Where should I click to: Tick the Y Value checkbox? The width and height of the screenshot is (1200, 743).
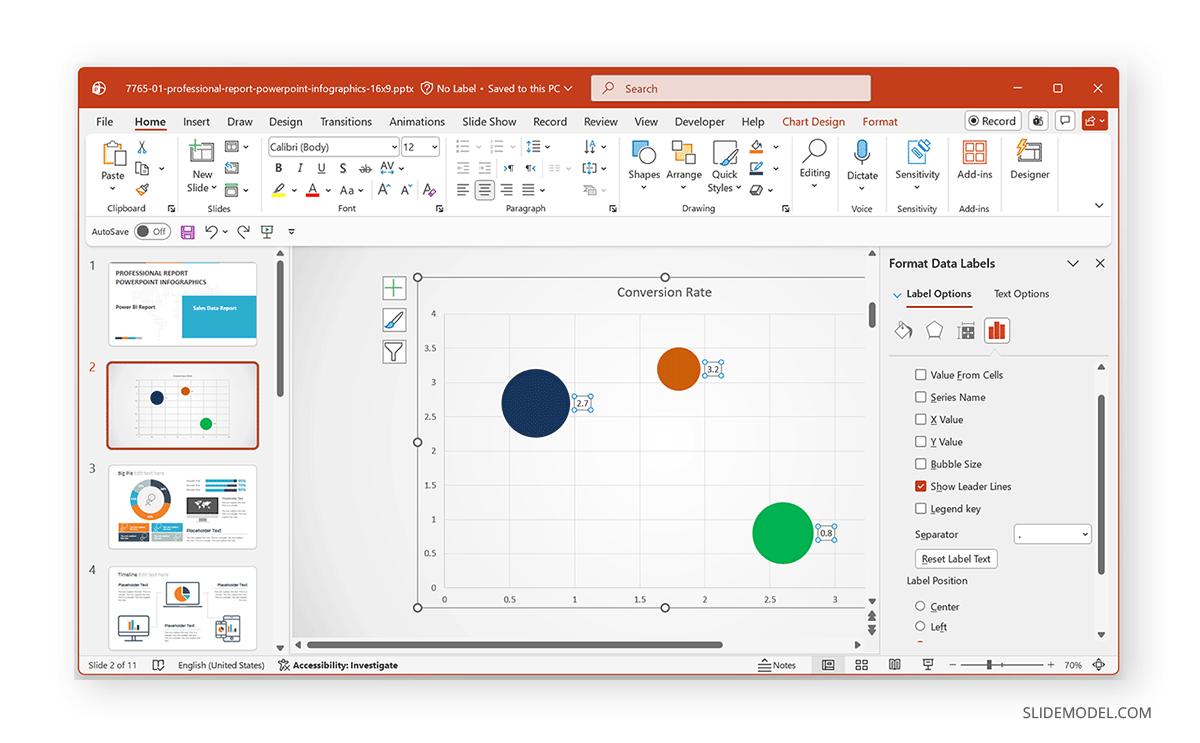click(x=921, y=442)
